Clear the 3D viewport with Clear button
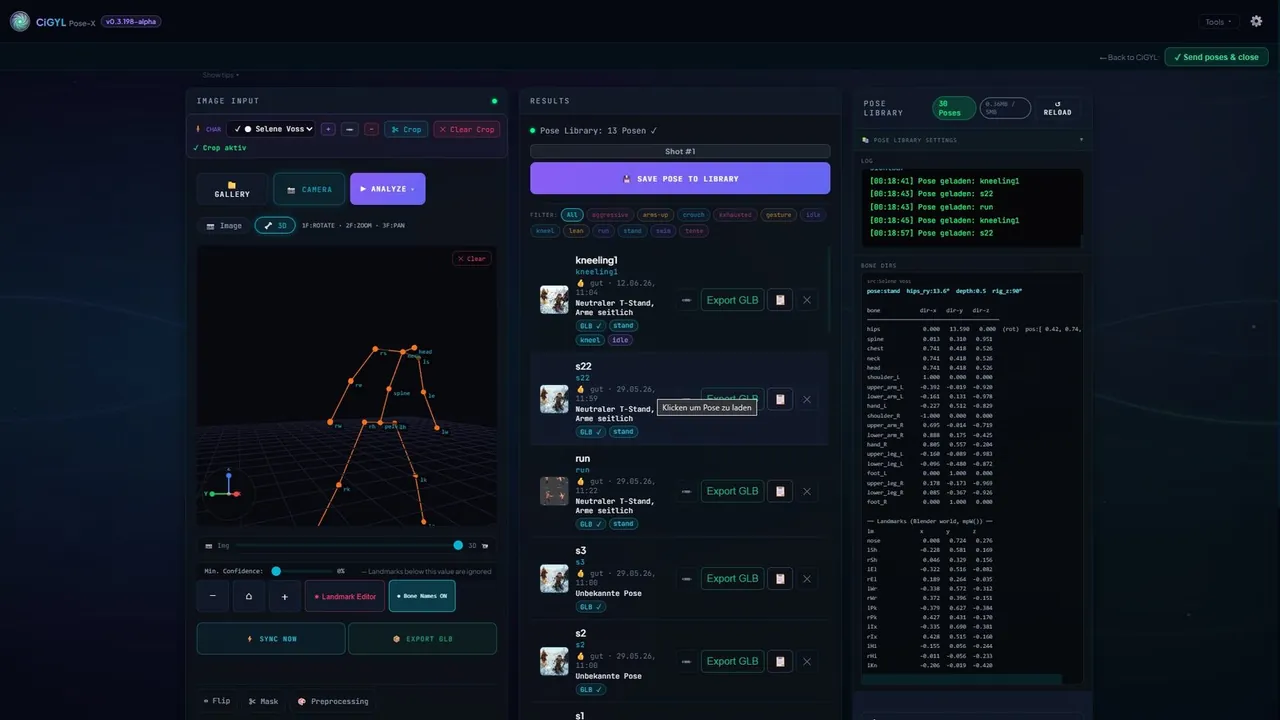The image size is (1280, 720). 471,258
